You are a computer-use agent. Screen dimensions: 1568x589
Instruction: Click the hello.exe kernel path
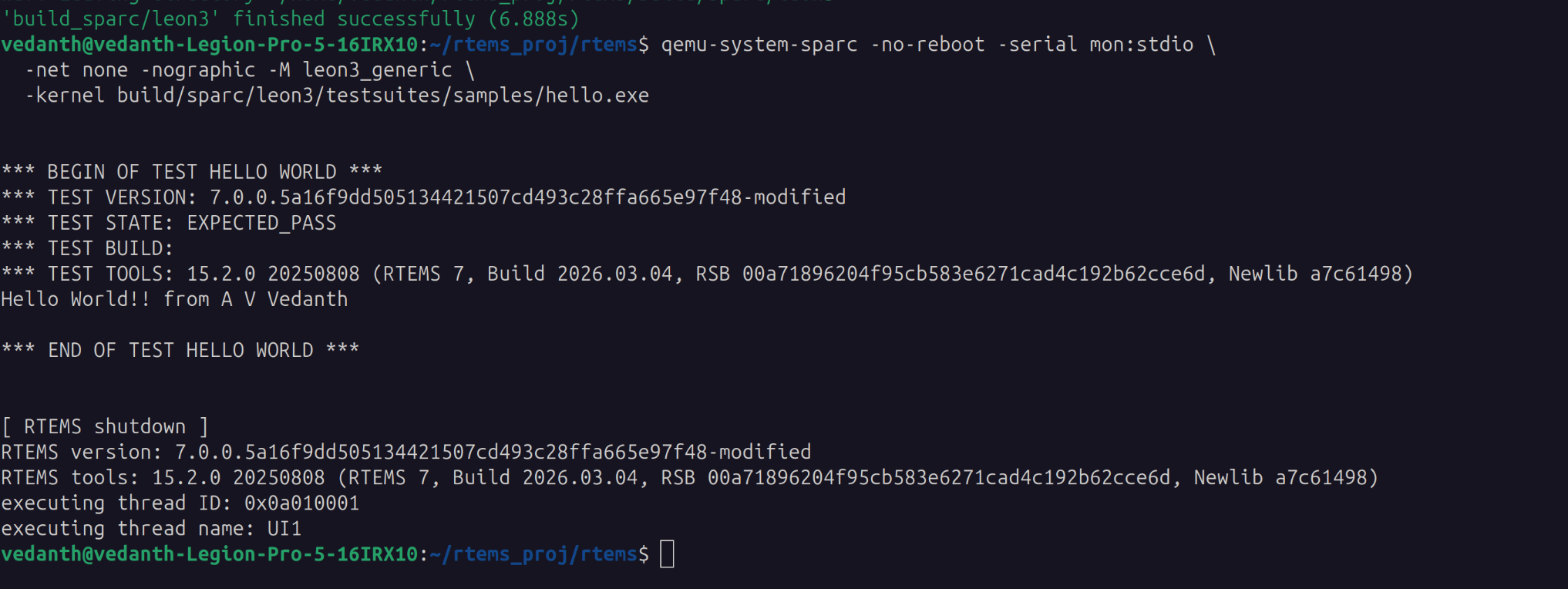(x=382, y=96)
